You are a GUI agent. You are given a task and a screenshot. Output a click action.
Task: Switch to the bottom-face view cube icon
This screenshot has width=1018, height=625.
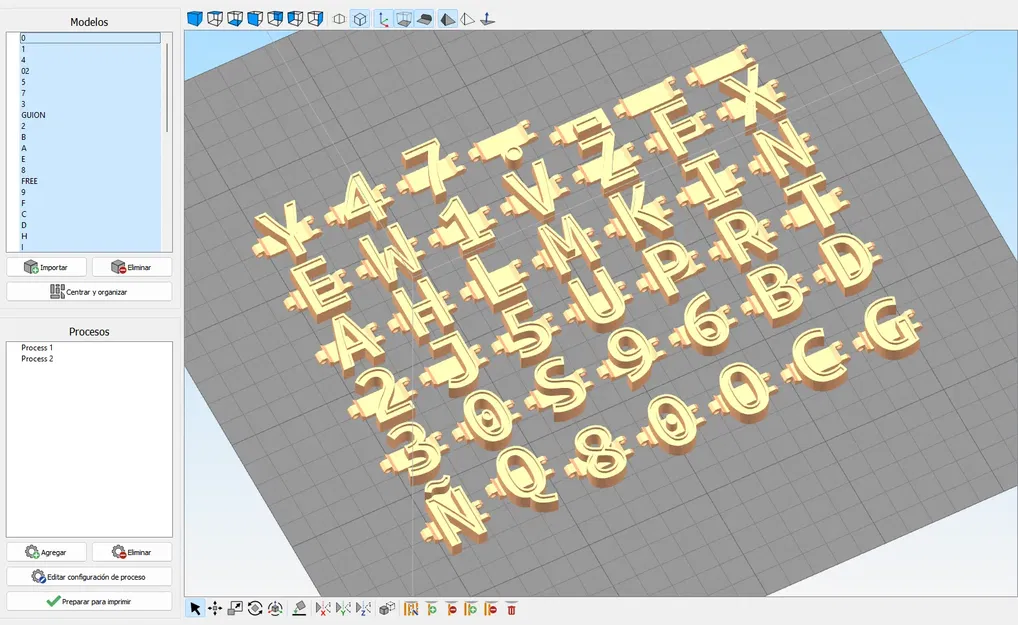235,19
